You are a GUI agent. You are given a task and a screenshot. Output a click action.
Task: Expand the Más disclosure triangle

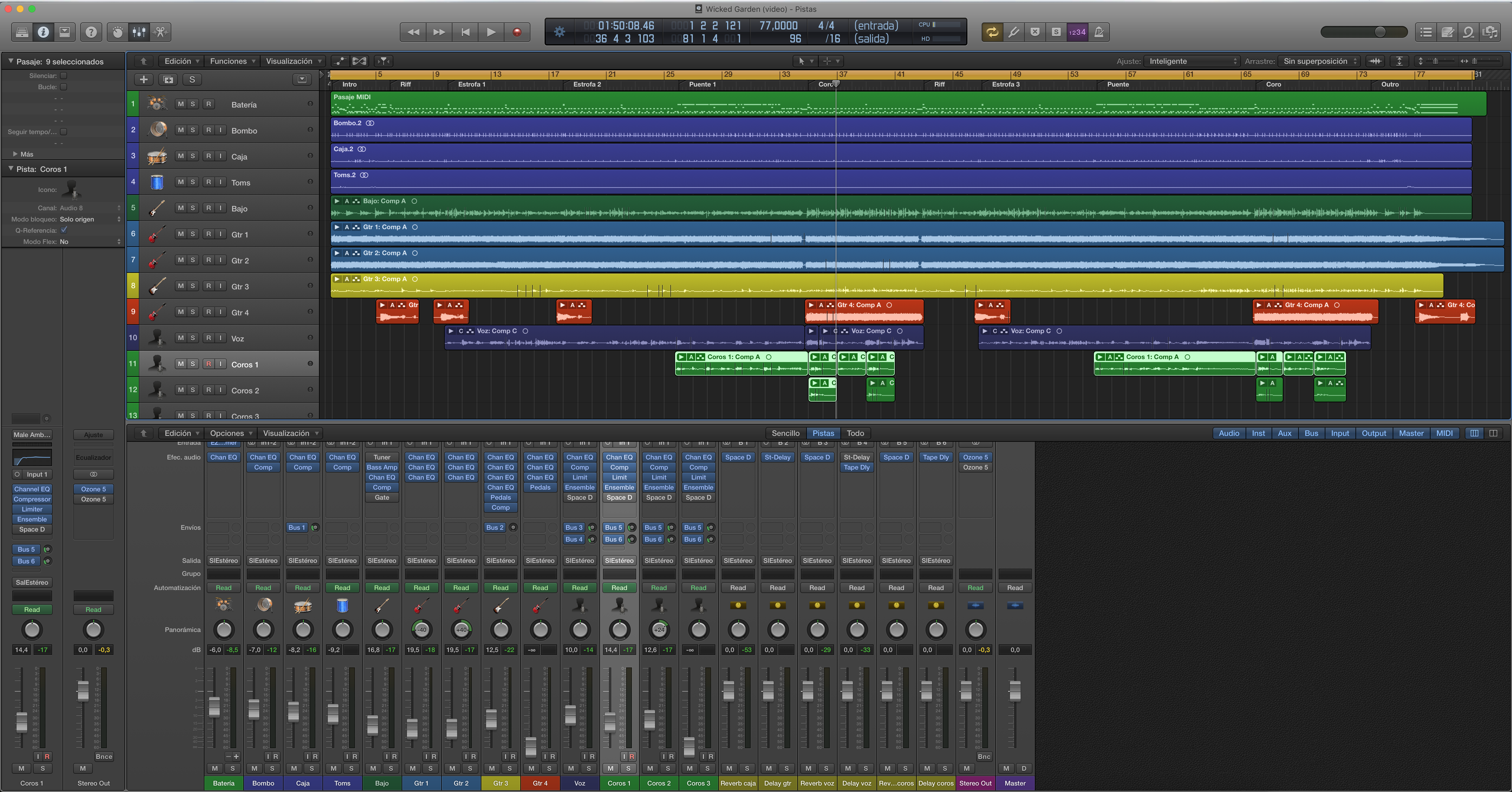pos(15,154)
